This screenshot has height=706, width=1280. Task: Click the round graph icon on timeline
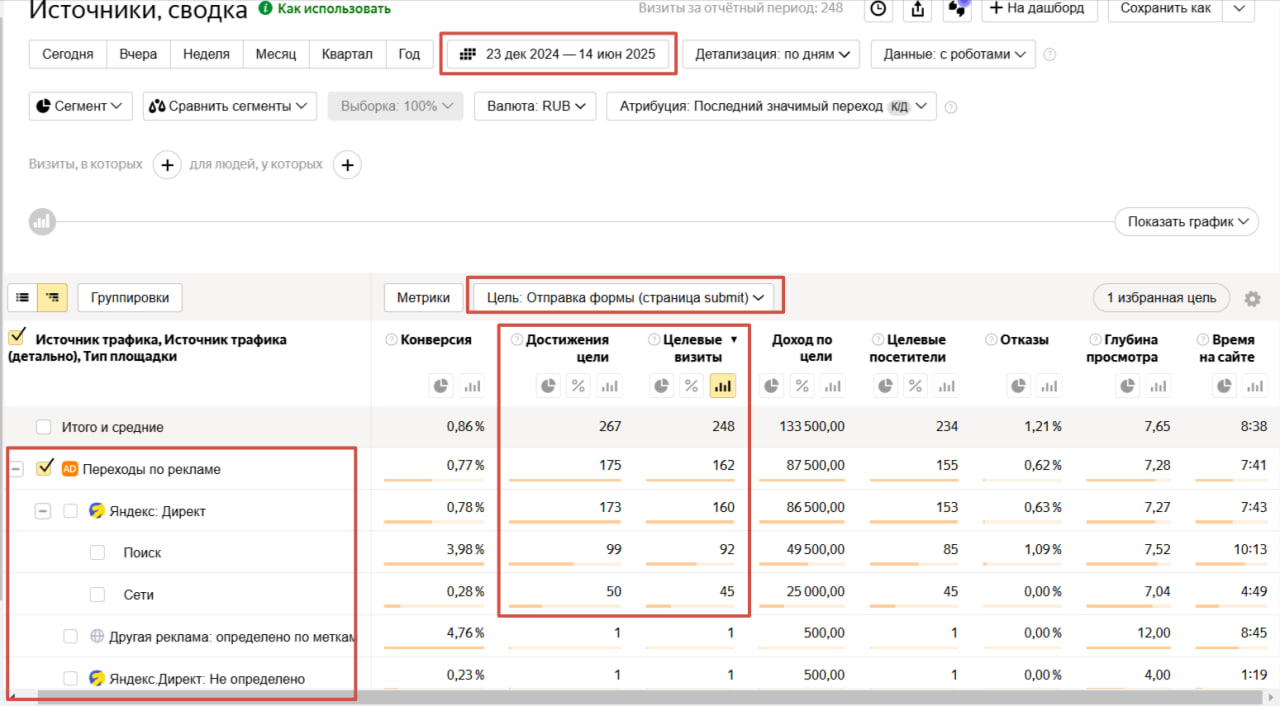pos(42,222)
